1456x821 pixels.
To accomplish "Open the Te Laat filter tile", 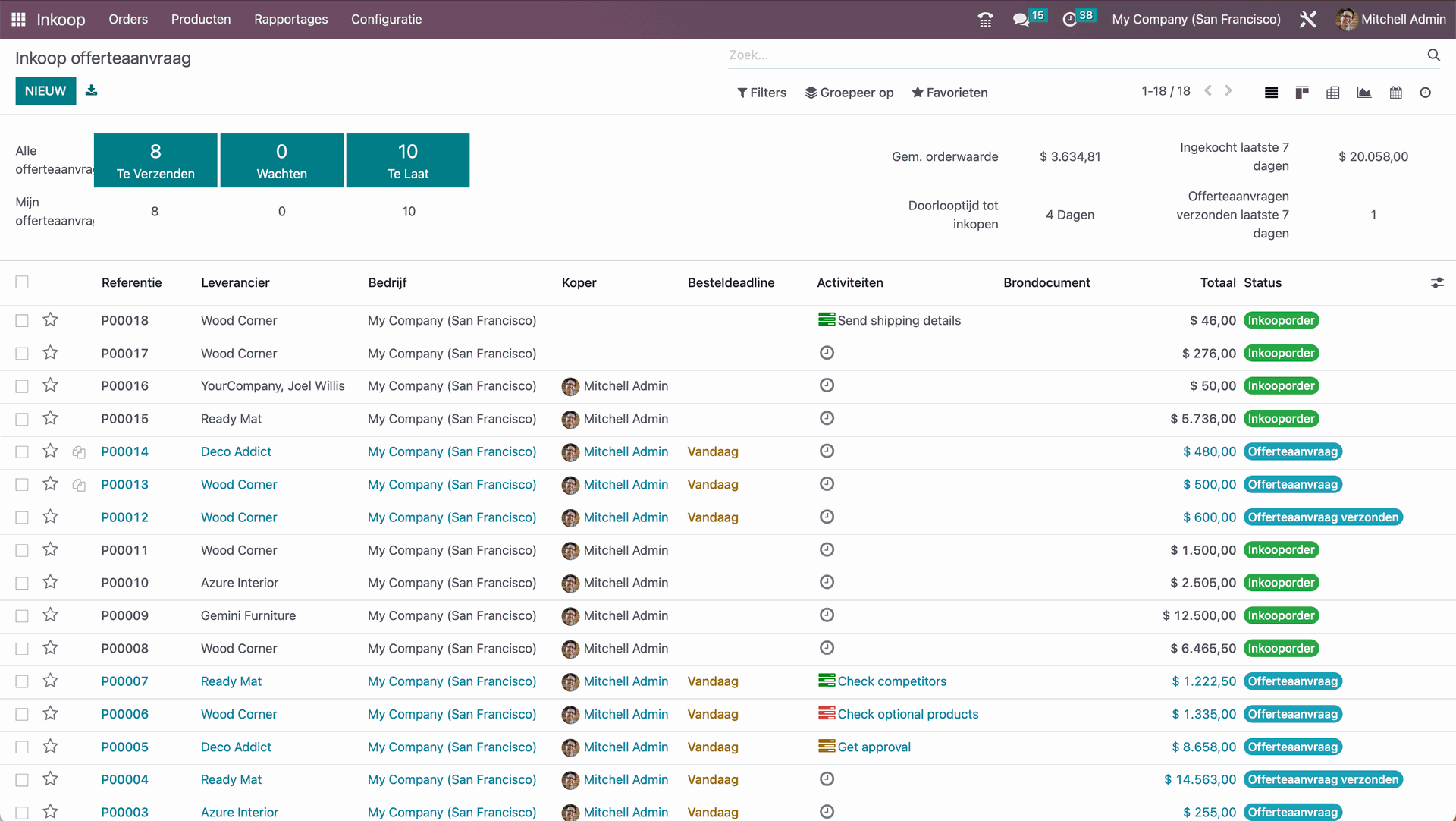I will (x=407, y=160).
